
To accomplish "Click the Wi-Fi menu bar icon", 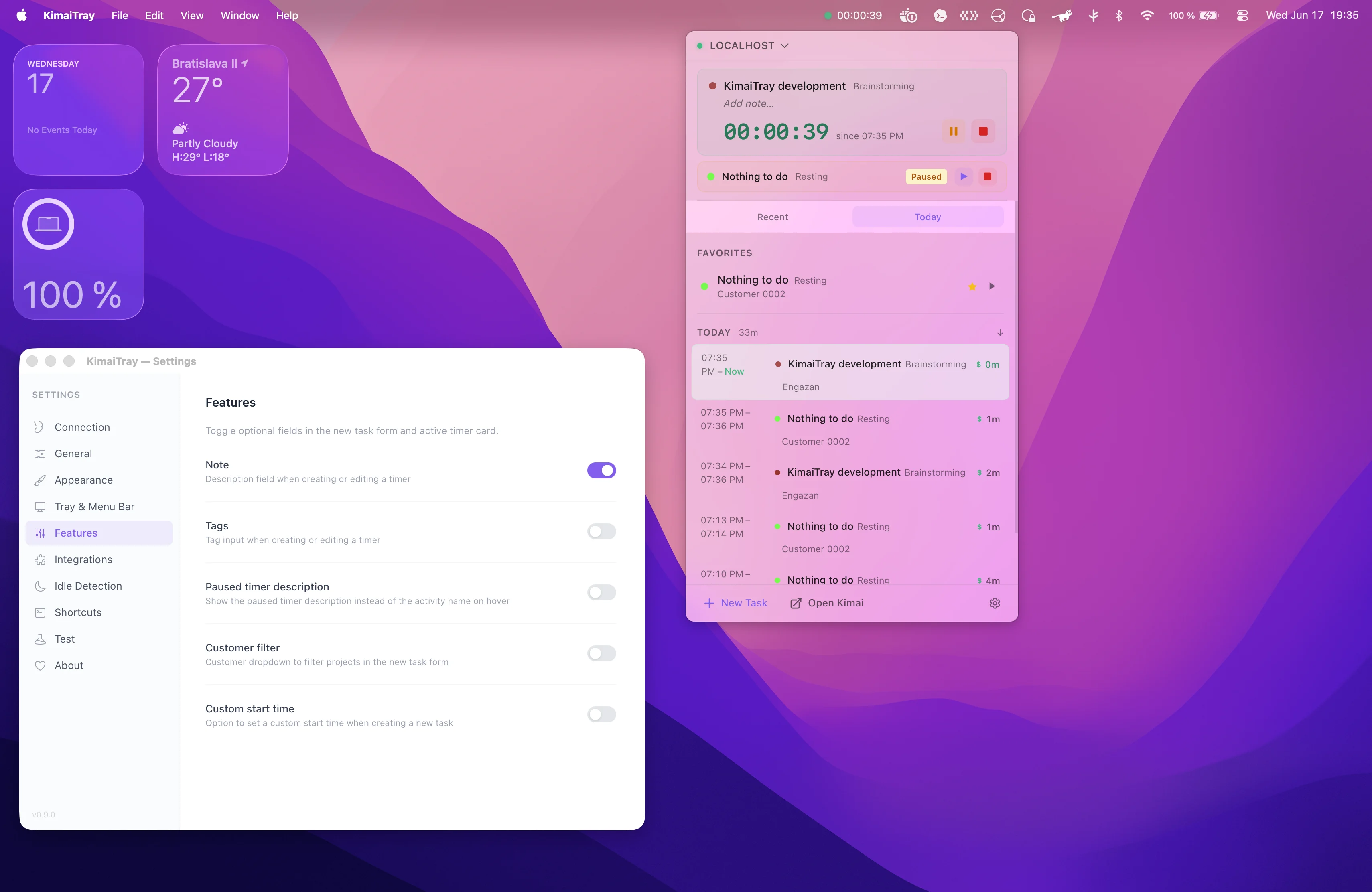I will click(1147, 16).
